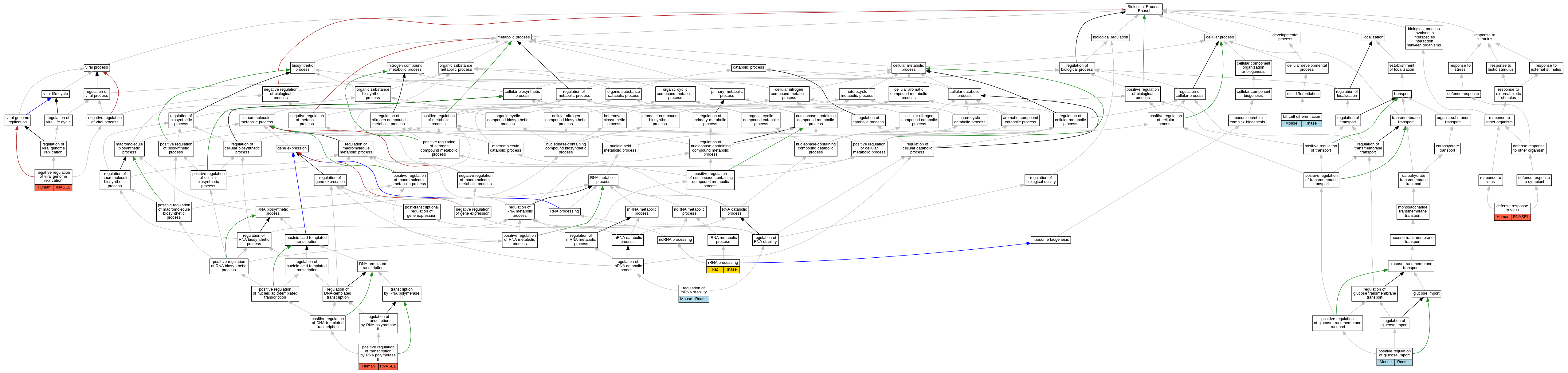Select the 'localization' node
Image resolution: width=1568 pixels, height=373 pixels.
pyautogui.click(x=1373, y=37)
